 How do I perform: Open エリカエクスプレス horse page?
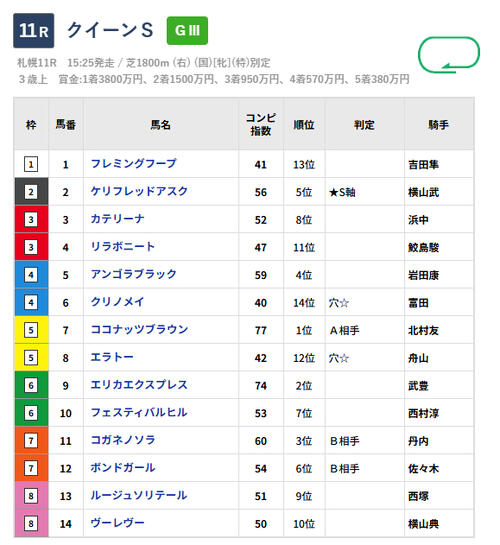tap(139, 384)
